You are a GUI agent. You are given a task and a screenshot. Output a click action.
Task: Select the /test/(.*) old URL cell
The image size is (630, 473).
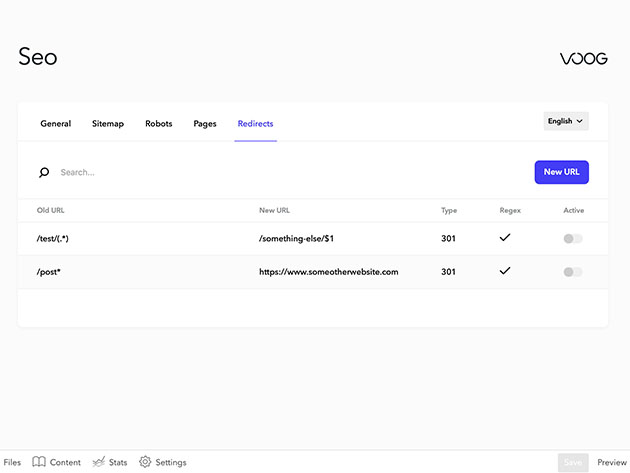53,238
